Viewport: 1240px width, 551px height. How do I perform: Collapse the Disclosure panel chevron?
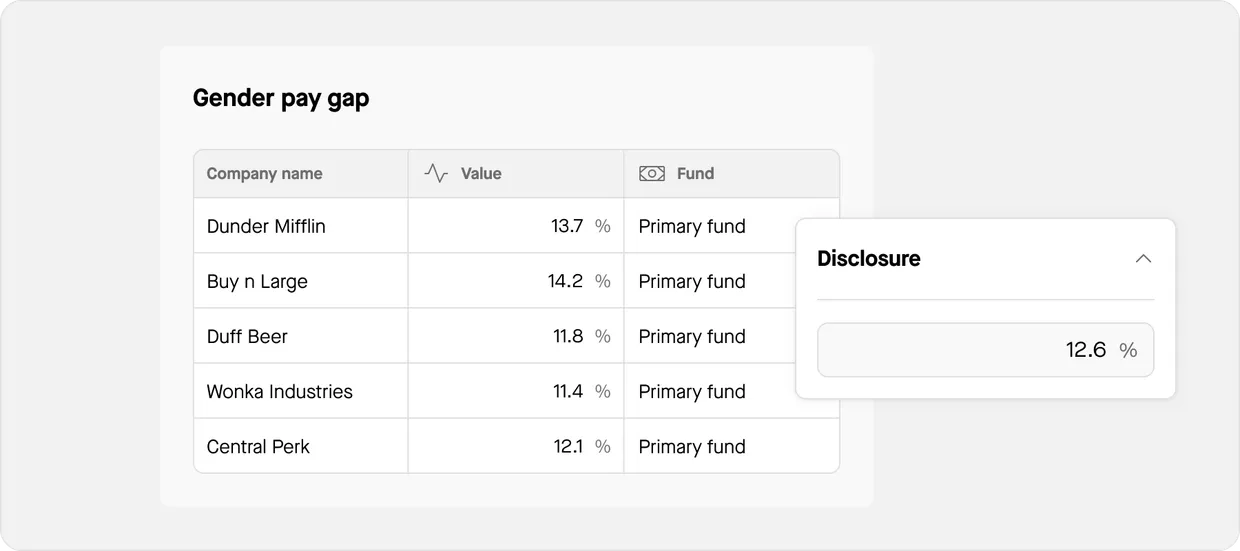click(x=1143, y=258)
